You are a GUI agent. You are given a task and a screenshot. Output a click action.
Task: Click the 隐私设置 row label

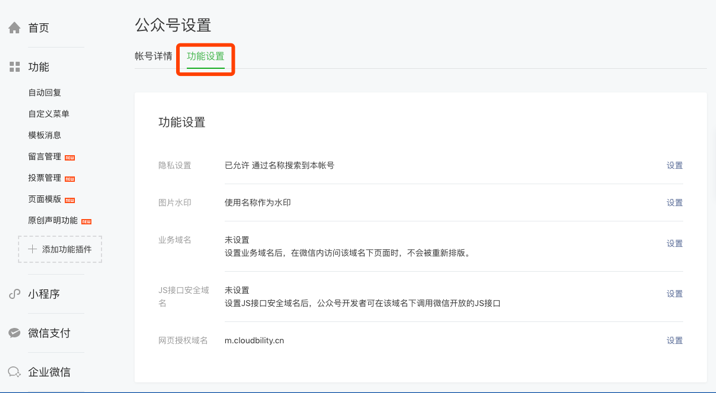175,165
